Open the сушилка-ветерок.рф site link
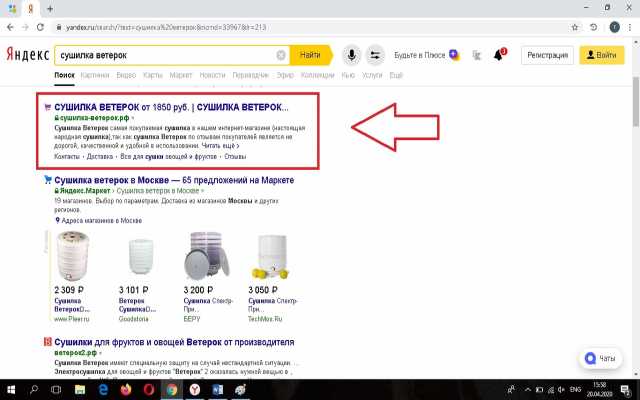 pos(94,118)
